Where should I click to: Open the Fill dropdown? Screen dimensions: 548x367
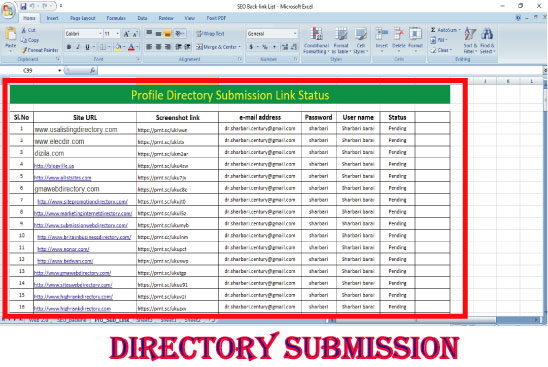pyautogui.click(x=438, y=40)
